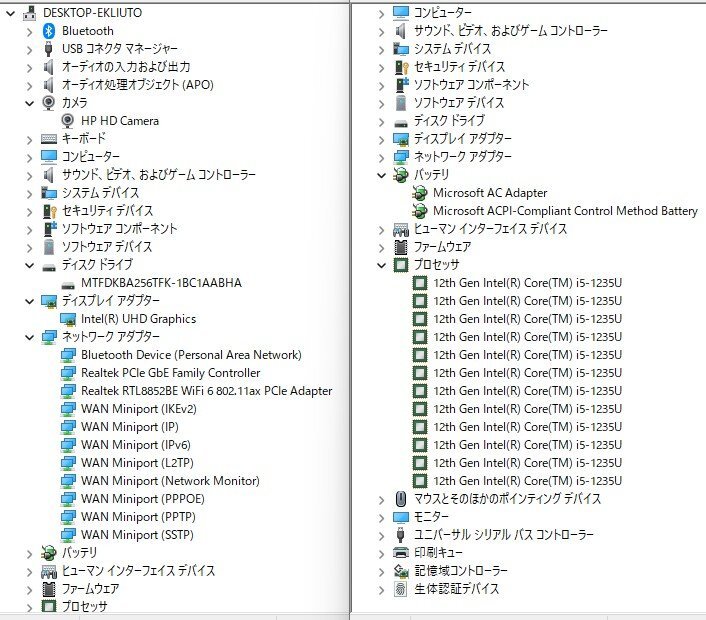Image resolution: width=706 pixels, height=620 pixels.
Task: Select WAN Miniport (L2TP) entry
Action: pos(137,463)
